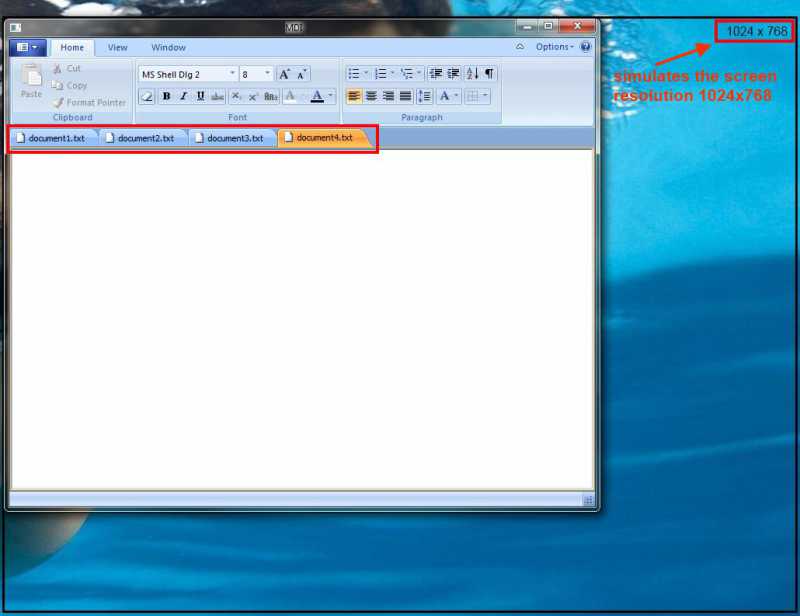Switch to the View ribbon tab

coord(117,47)
